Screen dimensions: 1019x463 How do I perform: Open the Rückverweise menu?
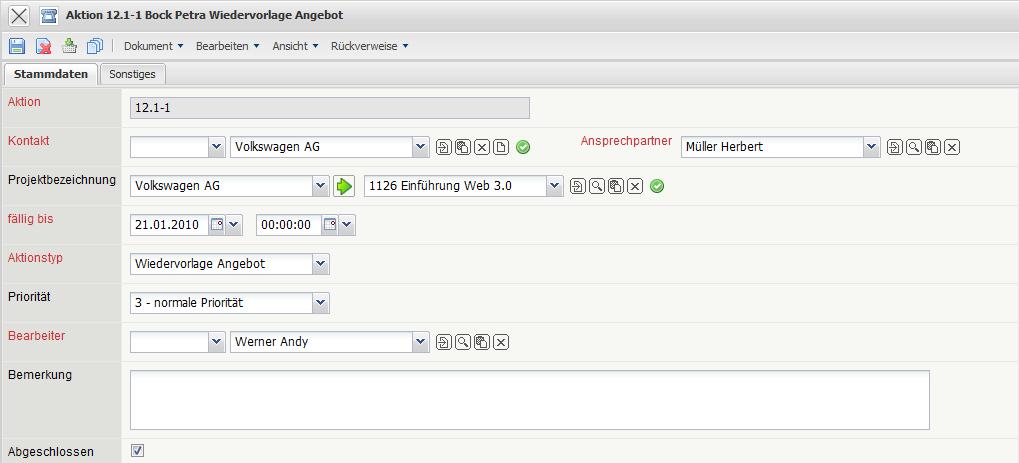[x=369, y=46]
